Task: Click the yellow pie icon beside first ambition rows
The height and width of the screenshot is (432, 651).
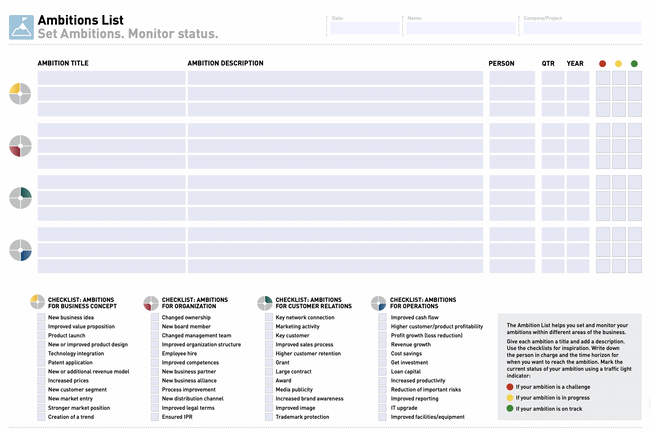Action: coord(20,94)
